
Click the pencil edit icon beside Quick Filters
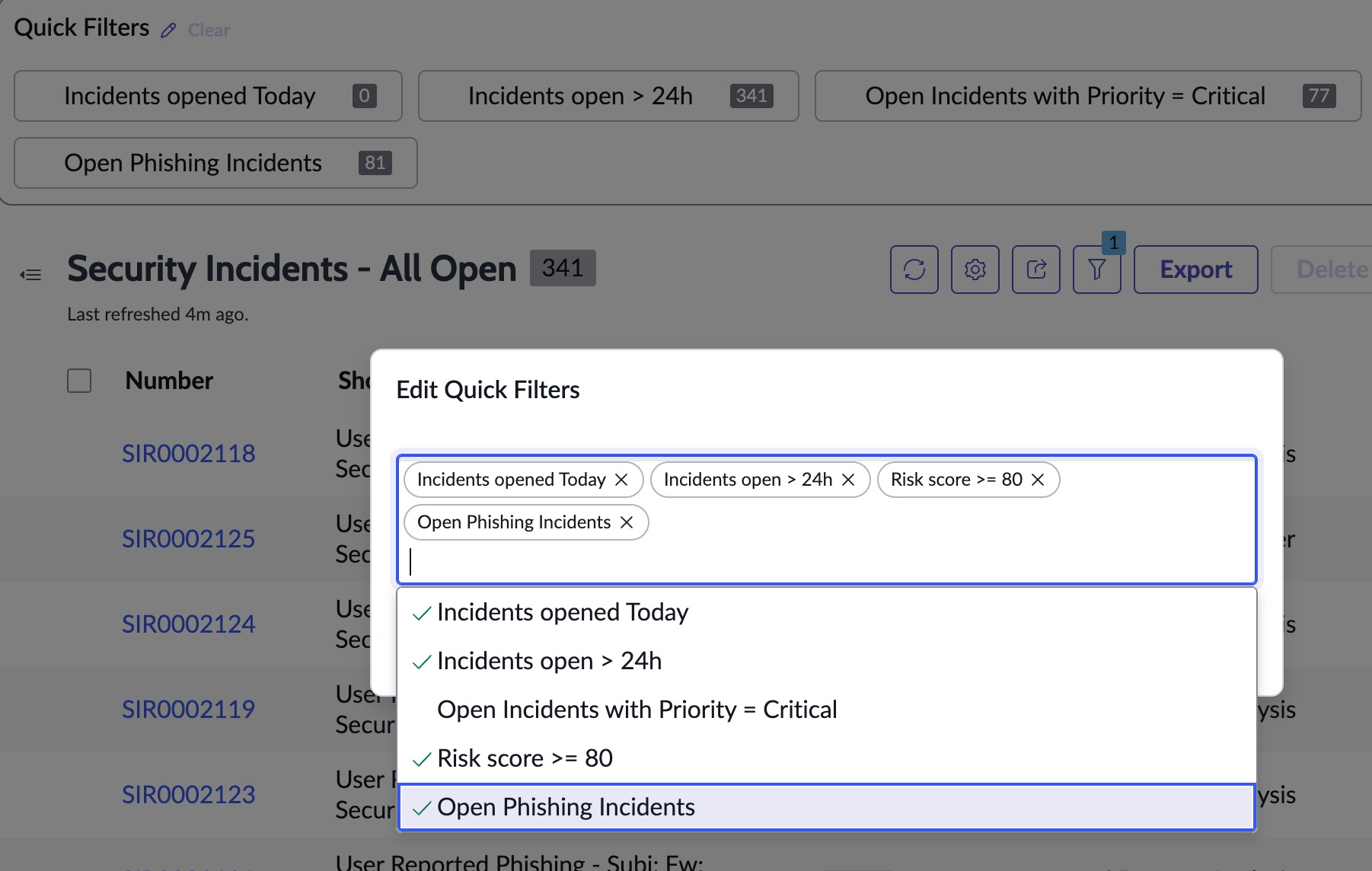168,30
